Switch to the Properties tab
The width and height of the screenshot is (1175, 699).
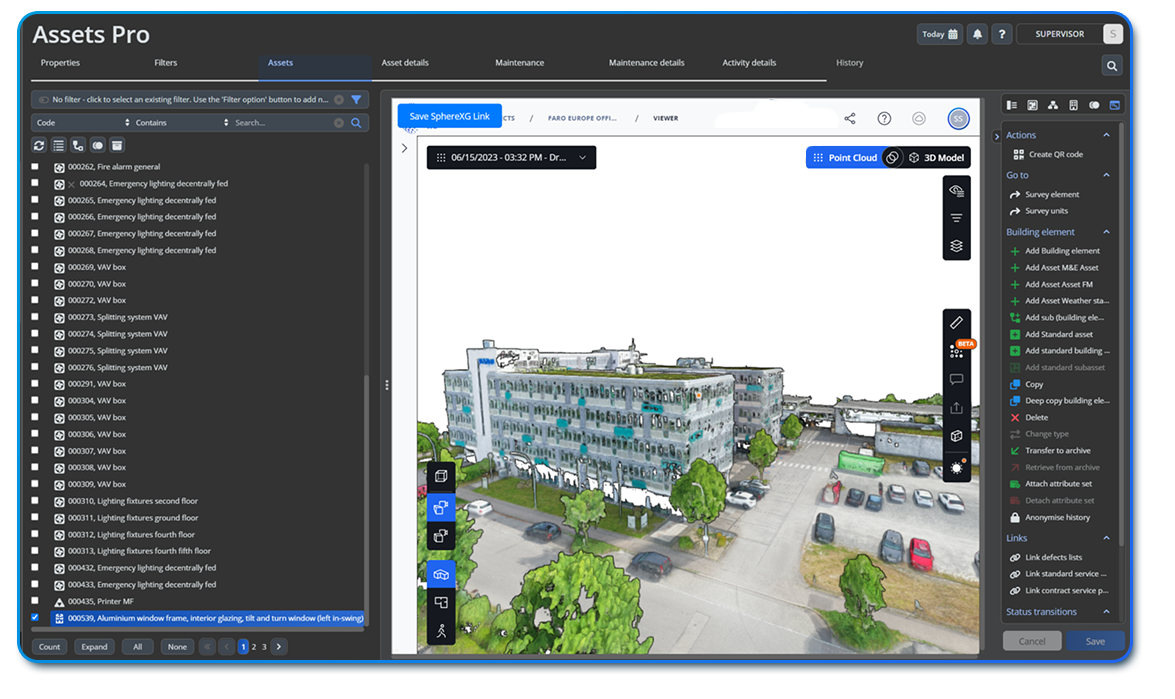tap(60, 63)
